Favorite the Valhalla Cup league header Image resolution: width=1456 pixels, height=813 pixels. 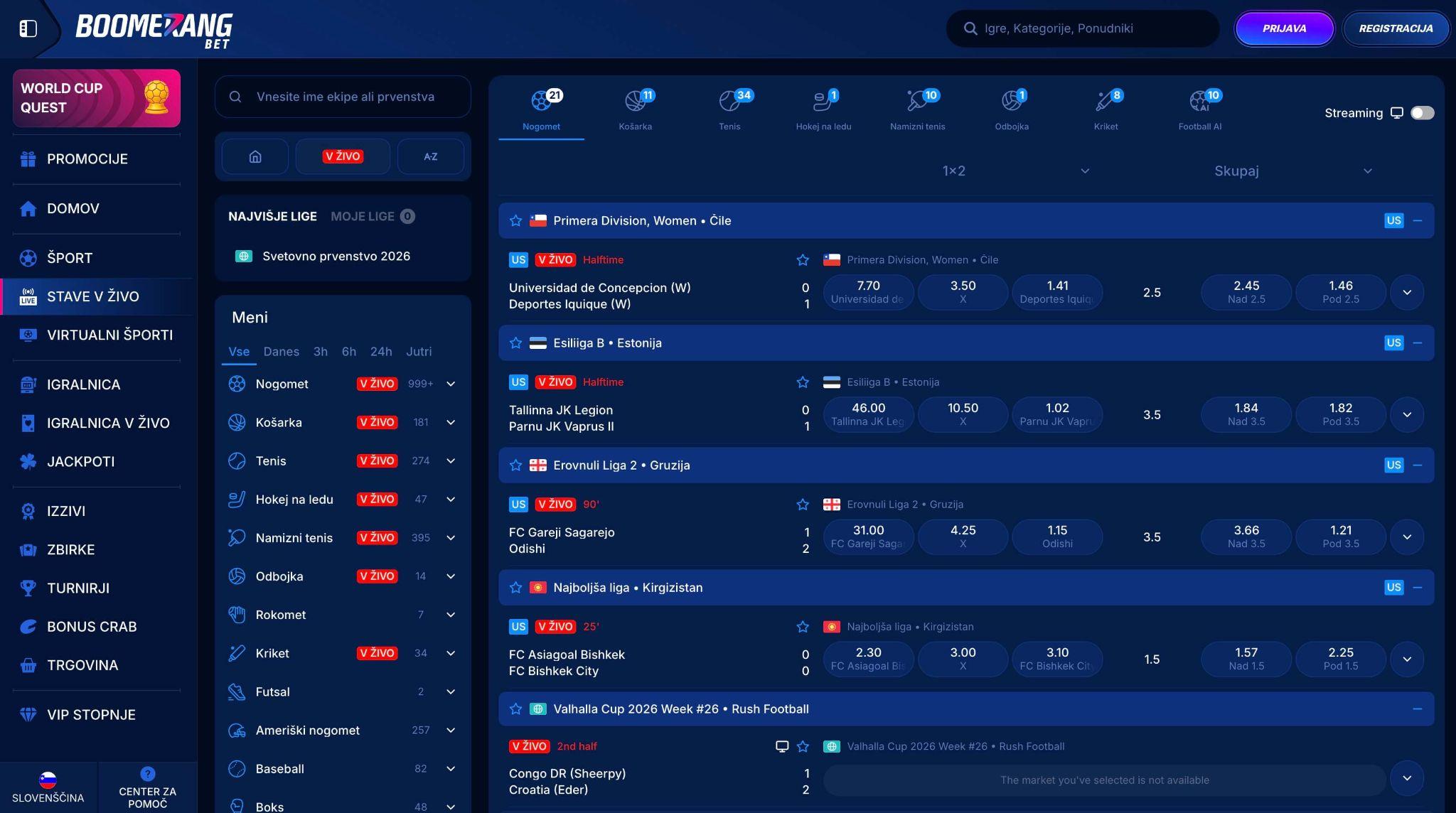click(x=515, y=709)
